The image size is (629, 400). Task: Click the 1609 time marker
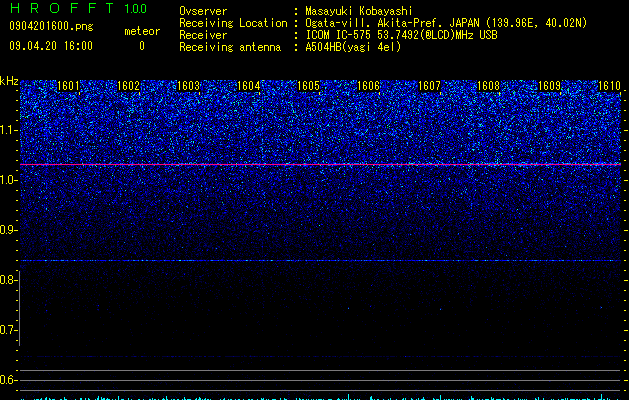point(549,86)
